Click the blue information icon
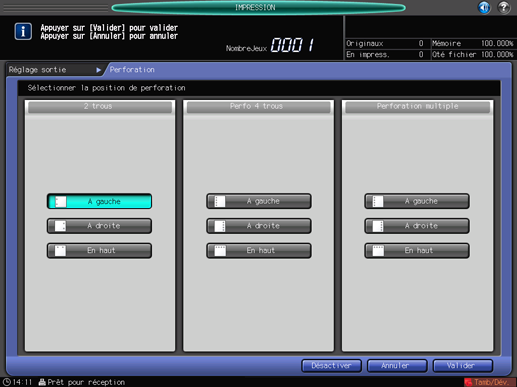This screenshot has height=387, width=517. pyautogui.click(x=23, y=32)
